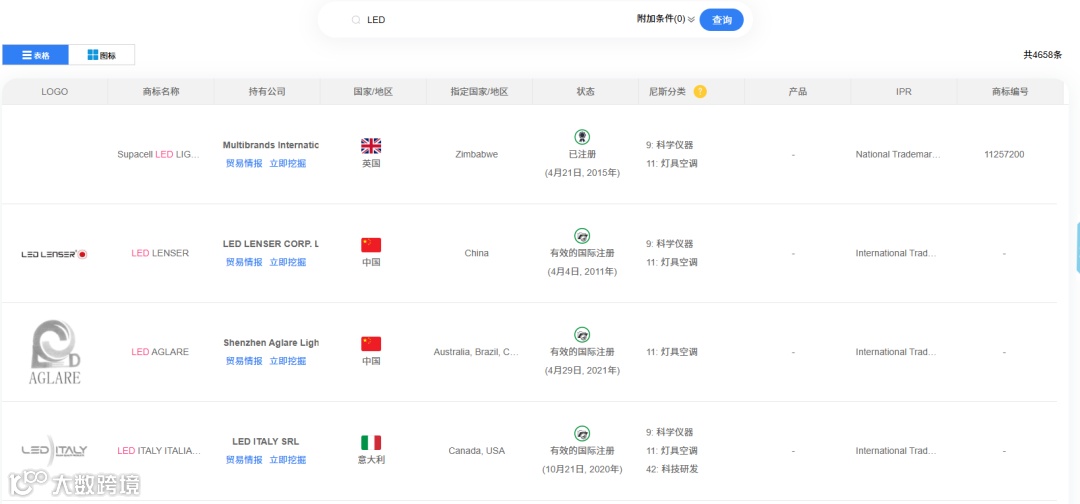Switch to 图标 icon view
This screenshot has height=504, width=1080.
[102, 55]
